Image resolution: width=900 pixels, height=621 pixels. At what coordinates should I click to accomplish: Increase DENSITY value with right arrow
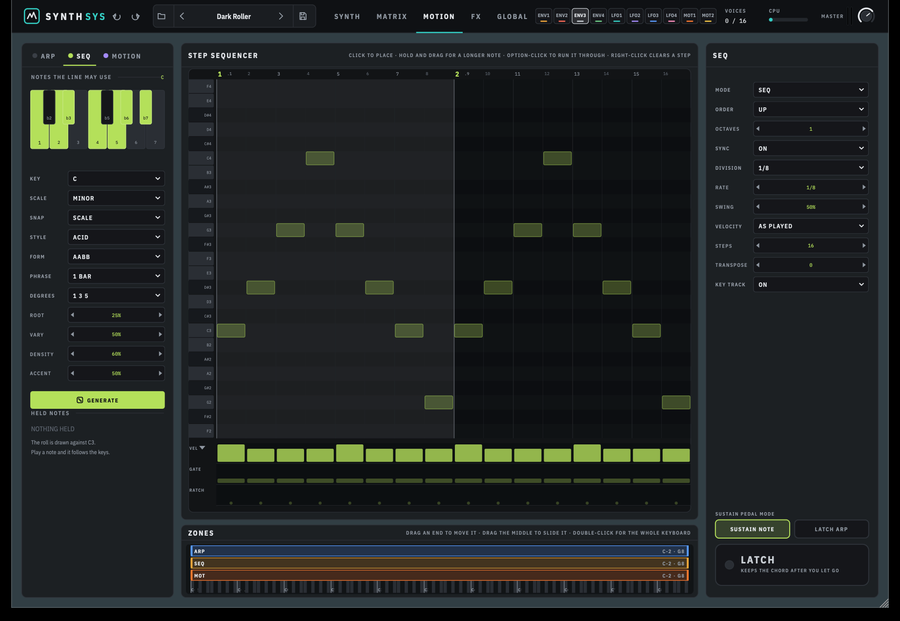point(160,354)
